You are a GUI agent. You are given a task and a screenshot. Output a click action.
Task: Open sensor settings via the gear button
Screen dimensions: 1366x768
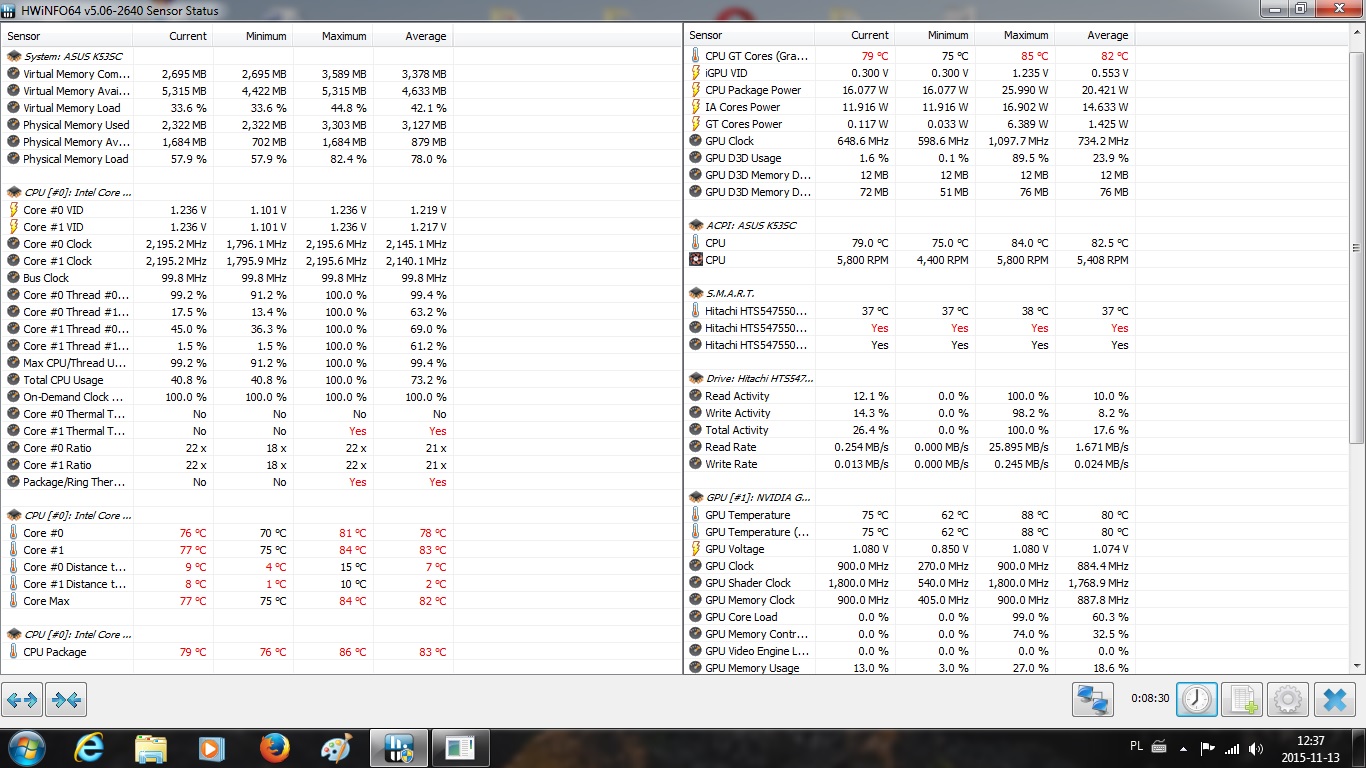(1287, 700)
